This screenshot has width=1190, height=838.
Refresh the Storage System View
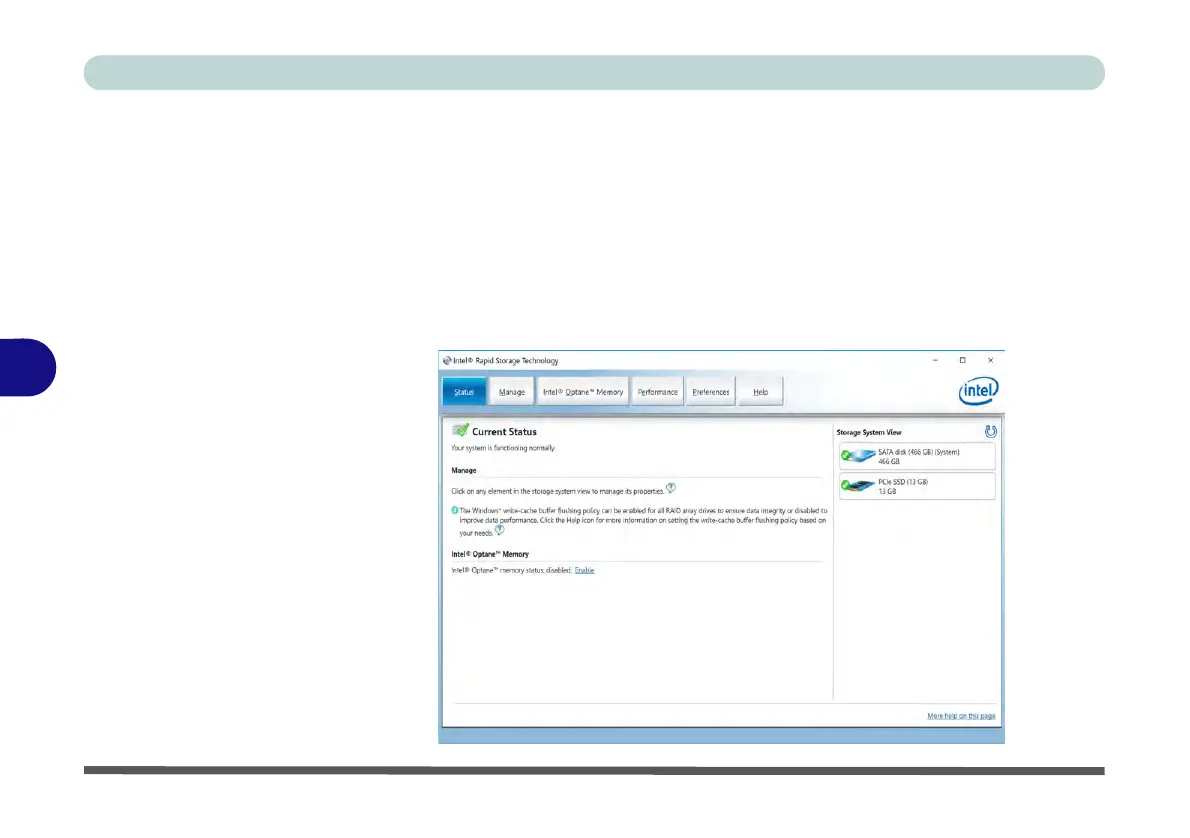(990, 431)
